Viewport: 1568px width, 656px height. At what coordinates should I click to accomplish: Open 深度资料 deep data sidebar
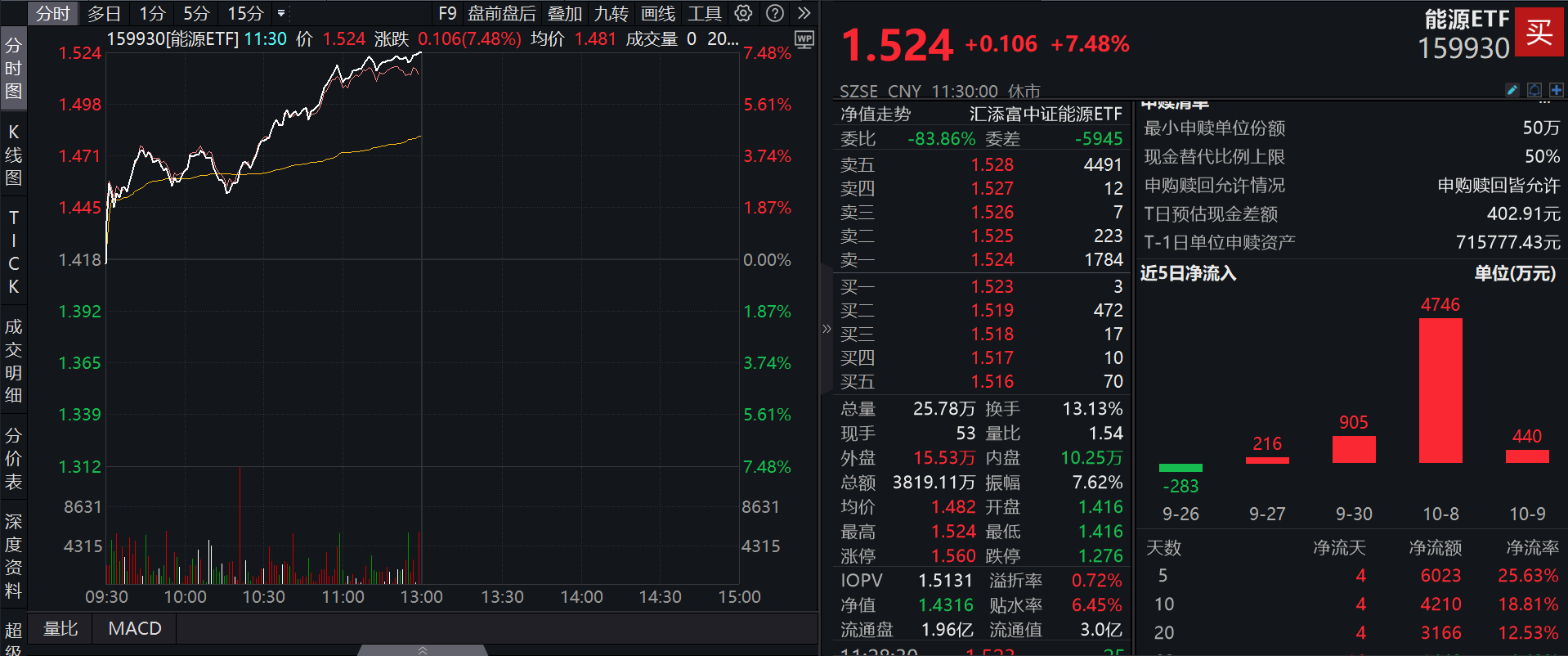13,555
